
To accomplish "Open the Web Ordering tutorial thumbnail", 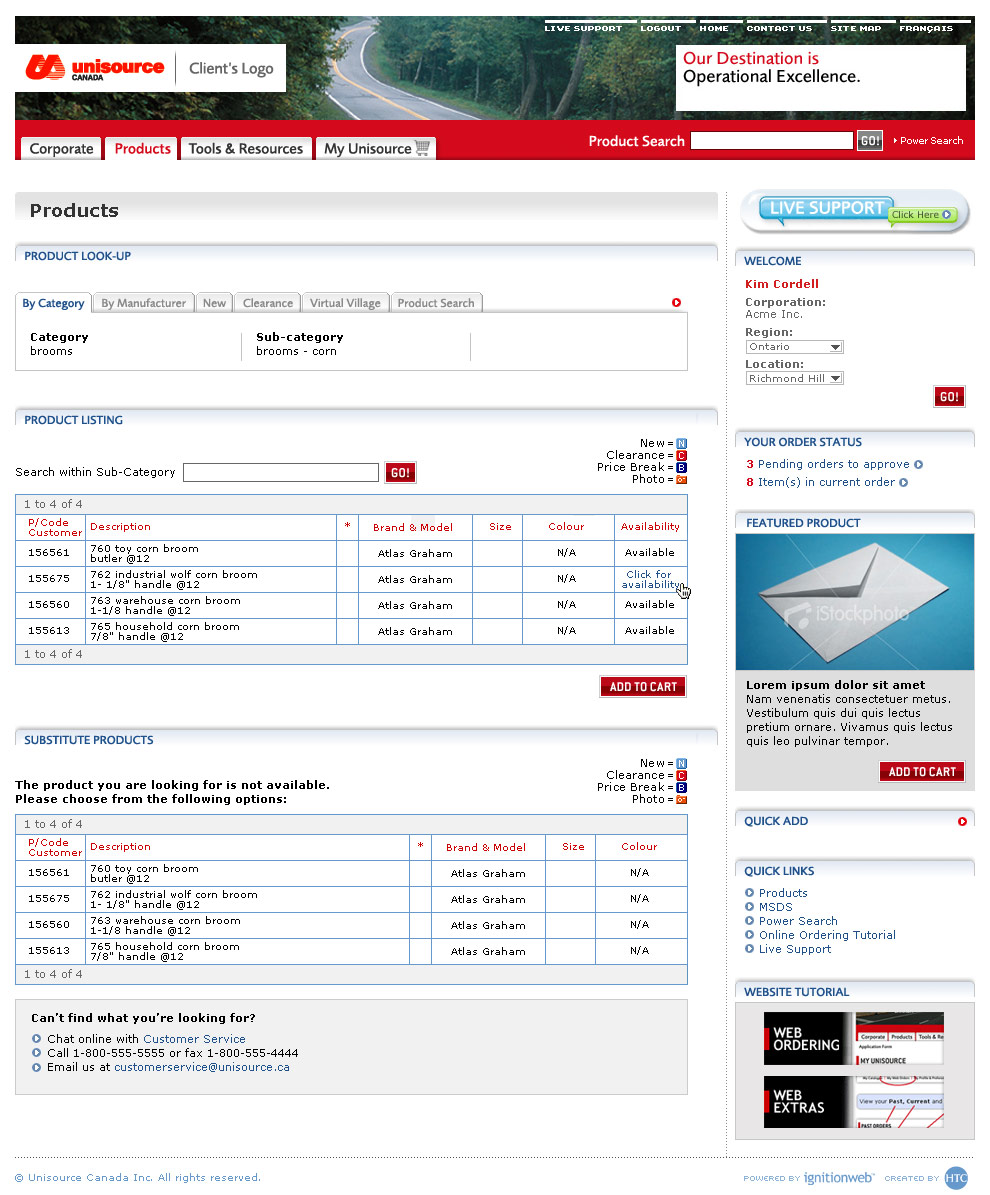I will [853, 1038].
